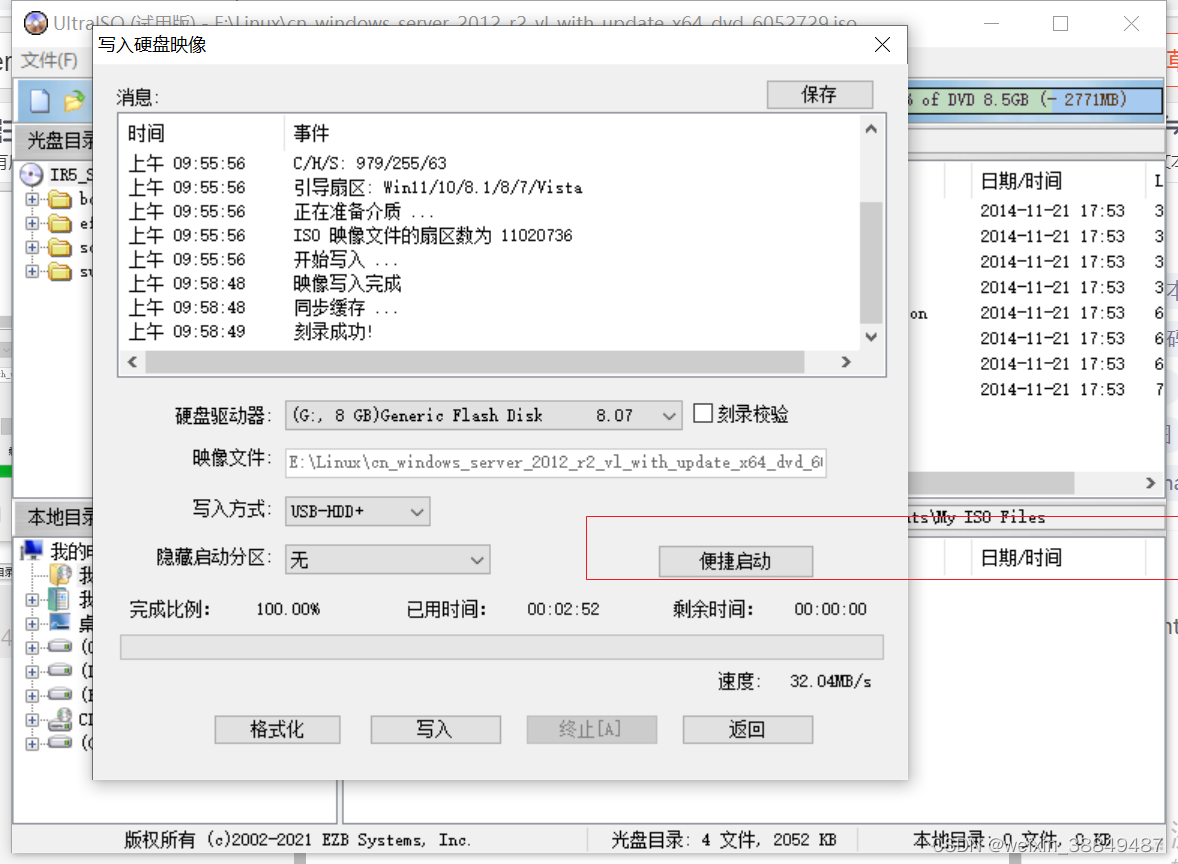Click the desktop (桌面) icon in local tree

(x=60, y=624)
